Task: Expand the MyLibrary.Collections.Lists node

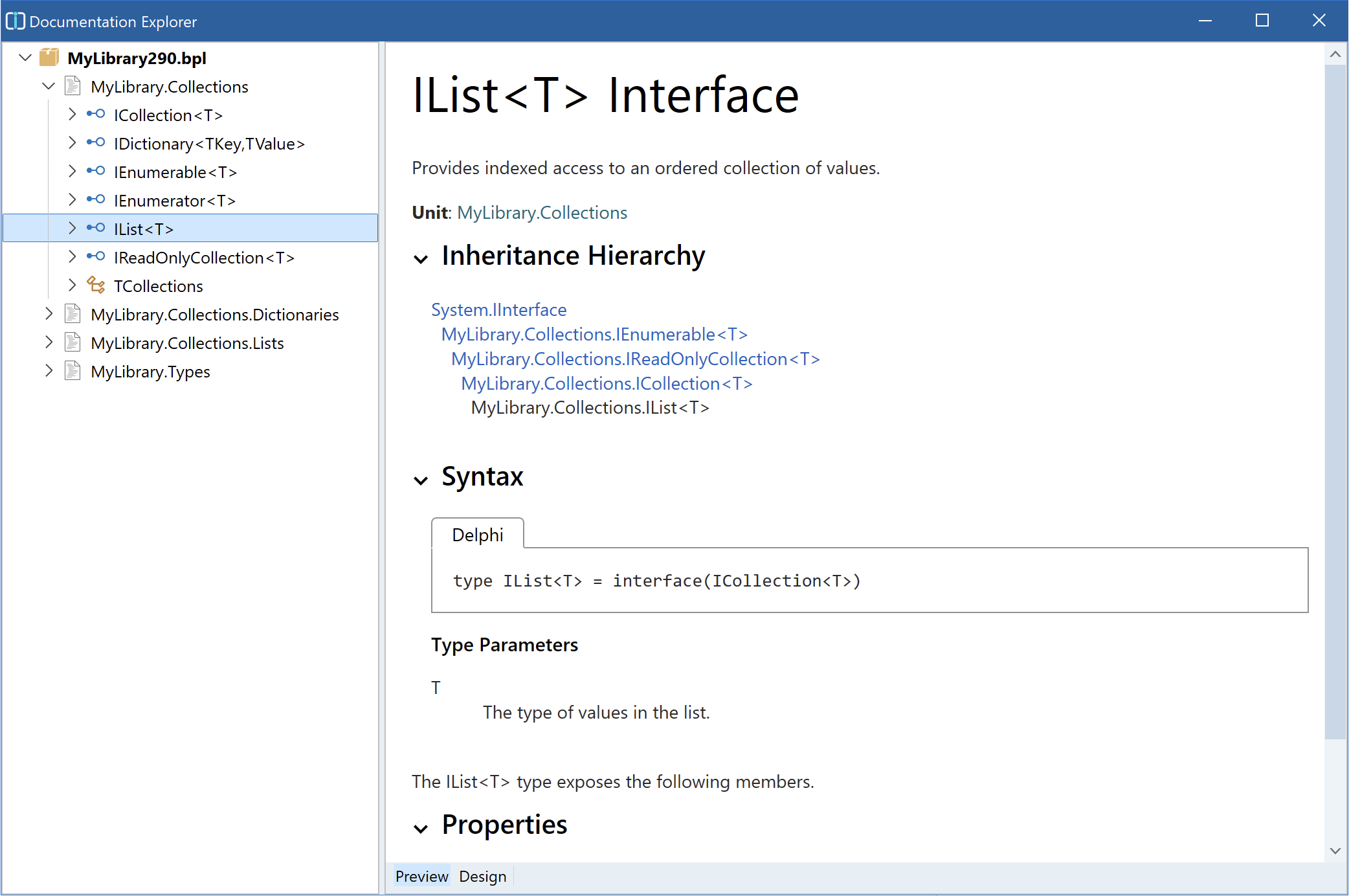Action: [49, 342]
